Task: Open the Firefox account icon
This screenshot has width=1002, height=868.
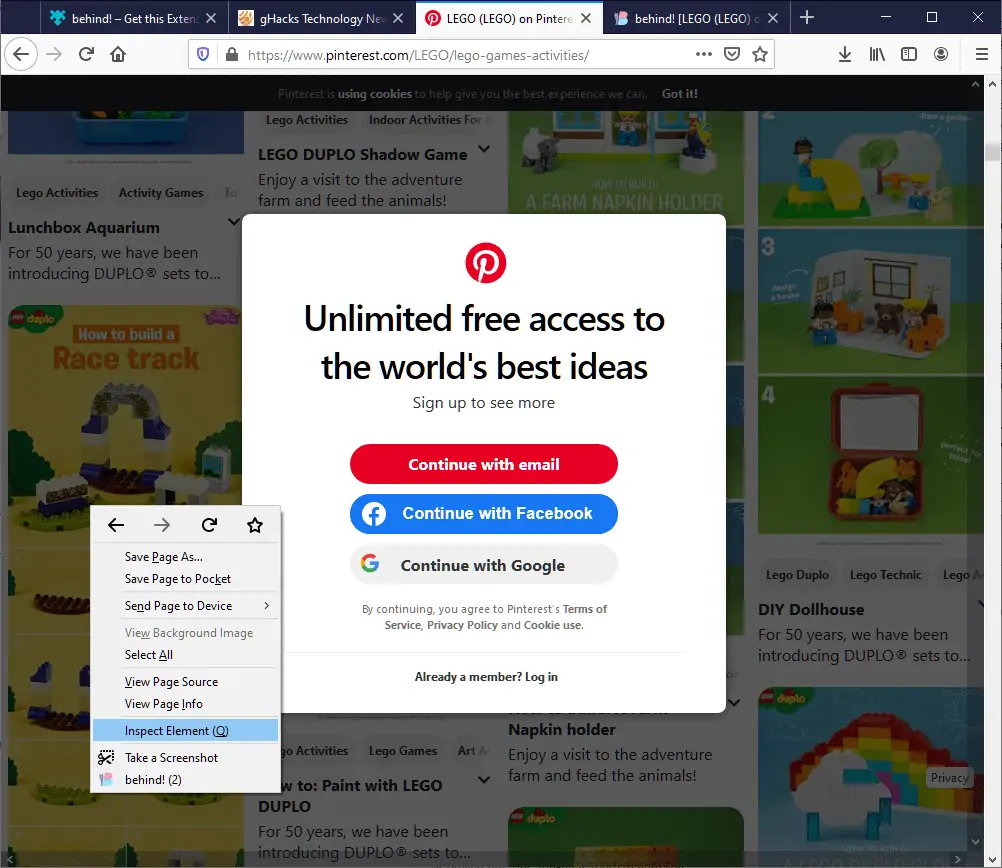Action: (941, 54)
